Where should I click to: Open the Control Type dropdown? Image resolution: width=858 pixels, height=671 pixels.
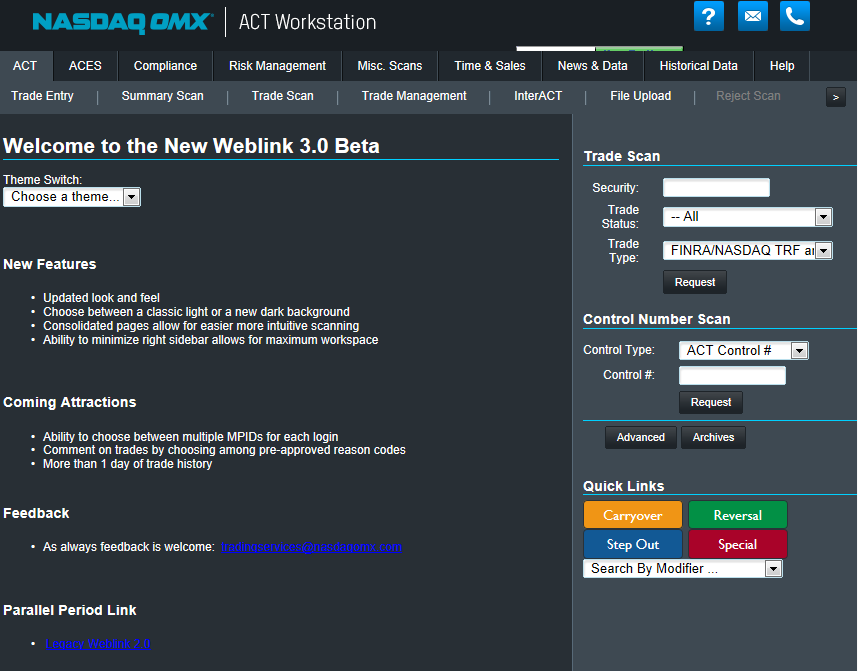click(744, 350)
